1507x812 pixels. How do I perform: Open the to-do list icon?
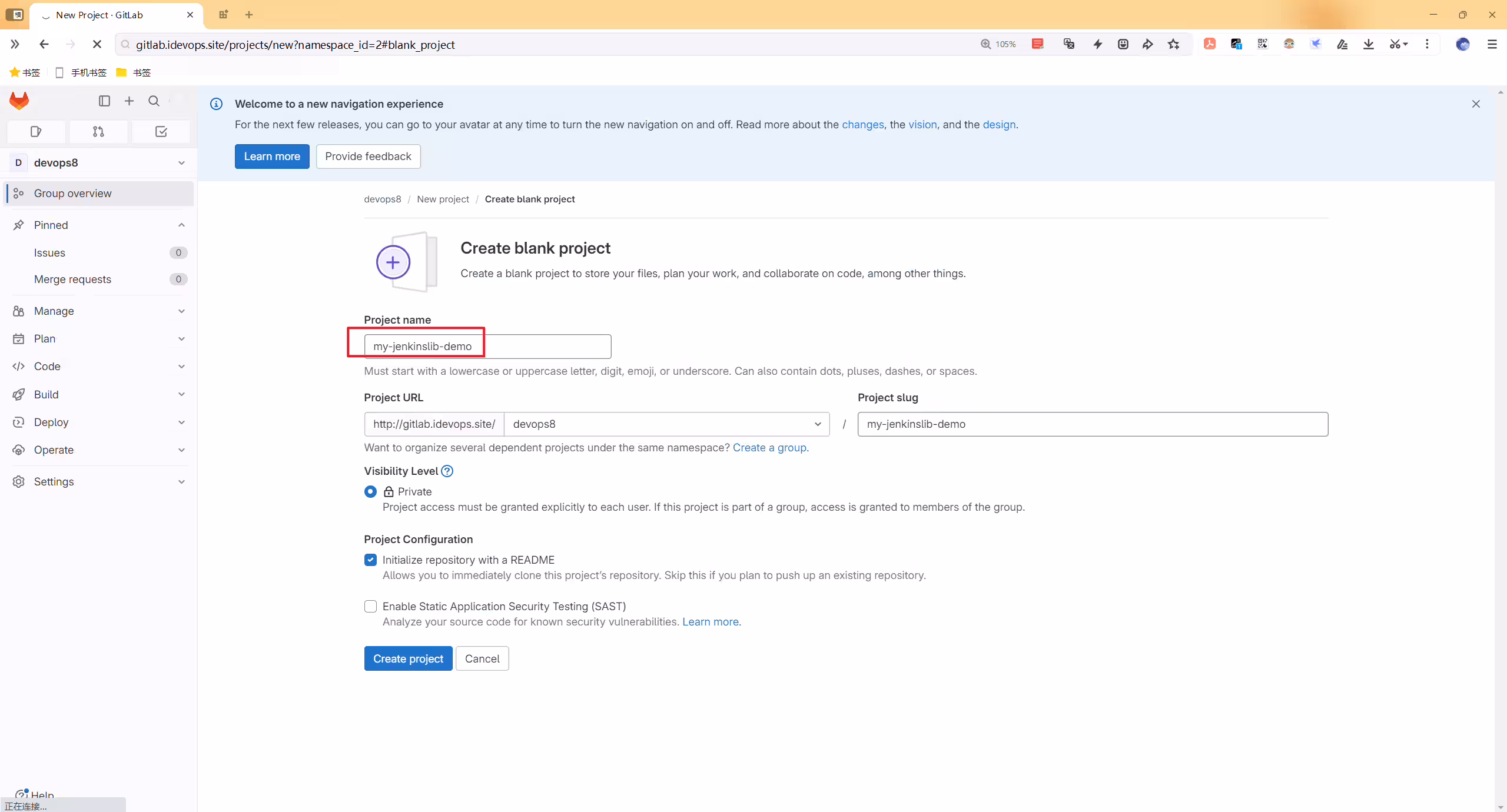pos(161,132)
